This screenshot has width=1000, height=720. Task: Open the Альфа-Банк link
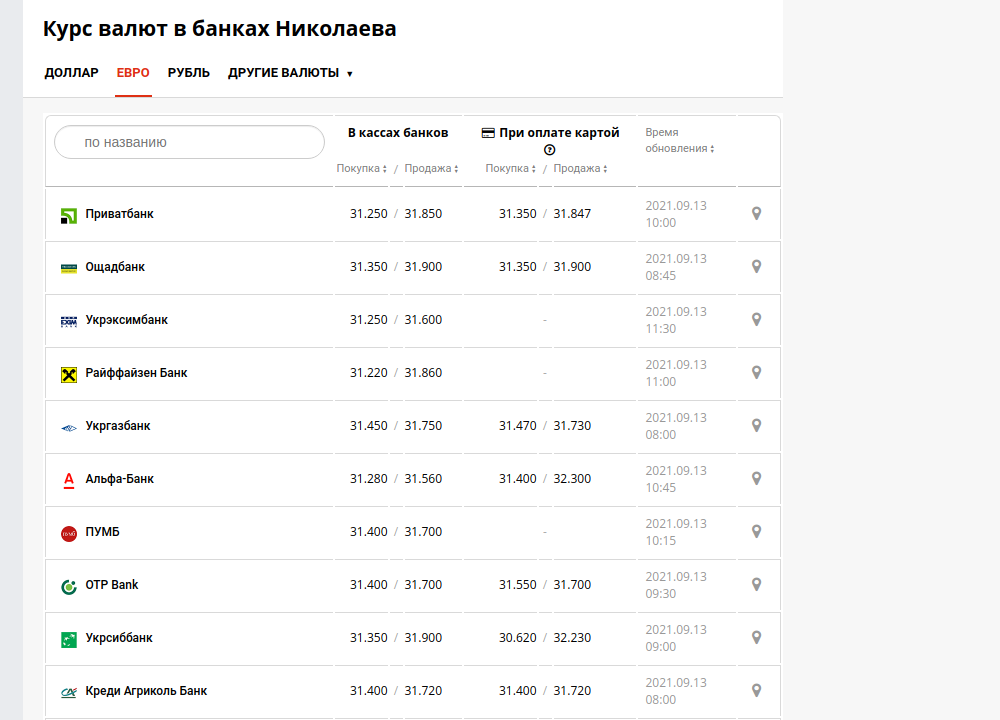pyautogui.click(x=120, y=478)
